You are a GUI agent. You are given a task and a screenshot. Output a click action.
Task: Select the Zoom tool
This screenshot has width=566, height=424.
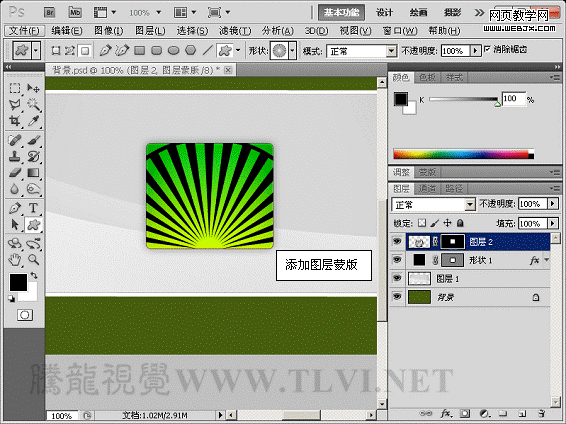(x=34, y=259)
